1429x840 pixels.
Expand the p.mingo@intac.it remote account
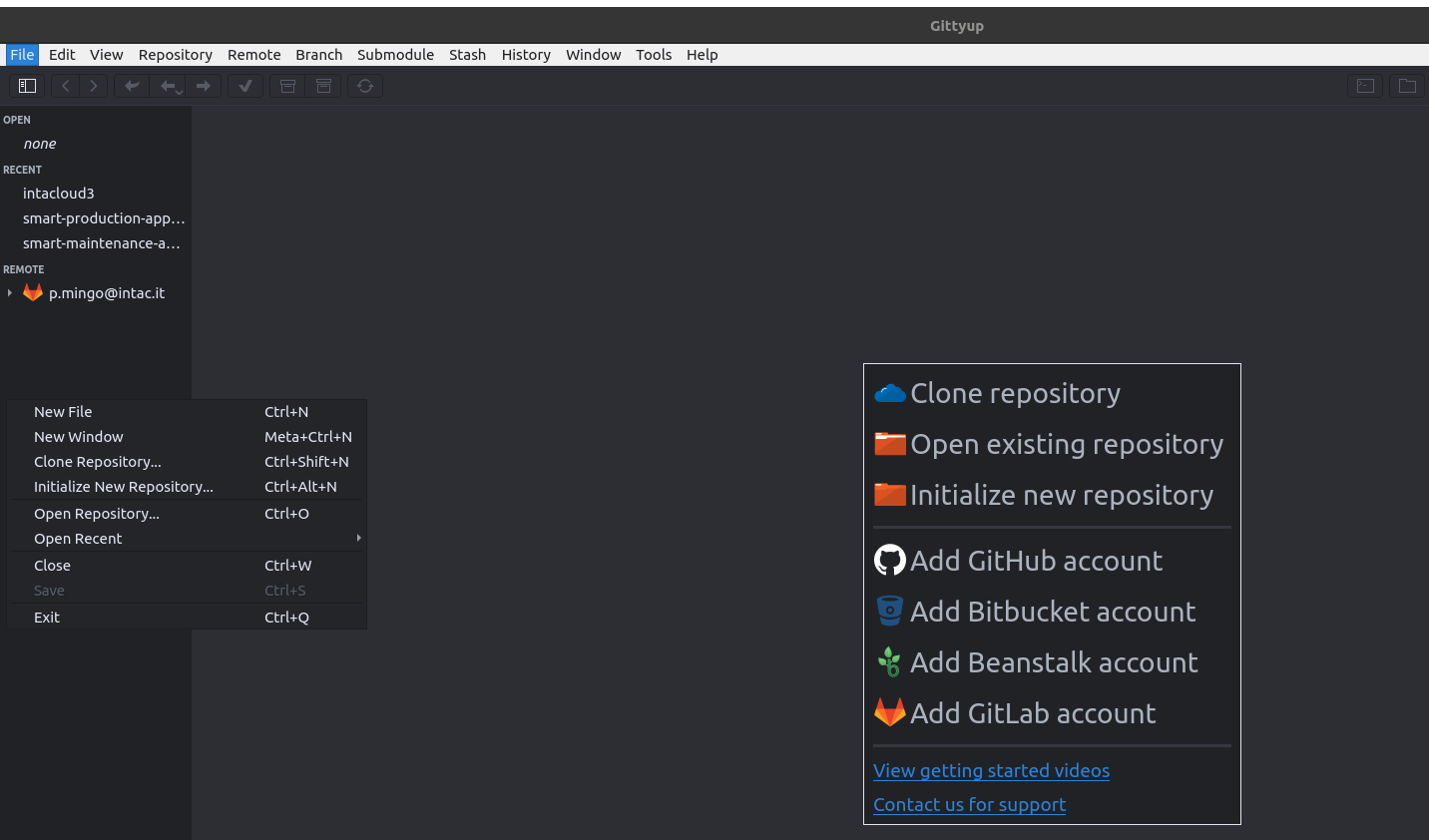(10, 292)
